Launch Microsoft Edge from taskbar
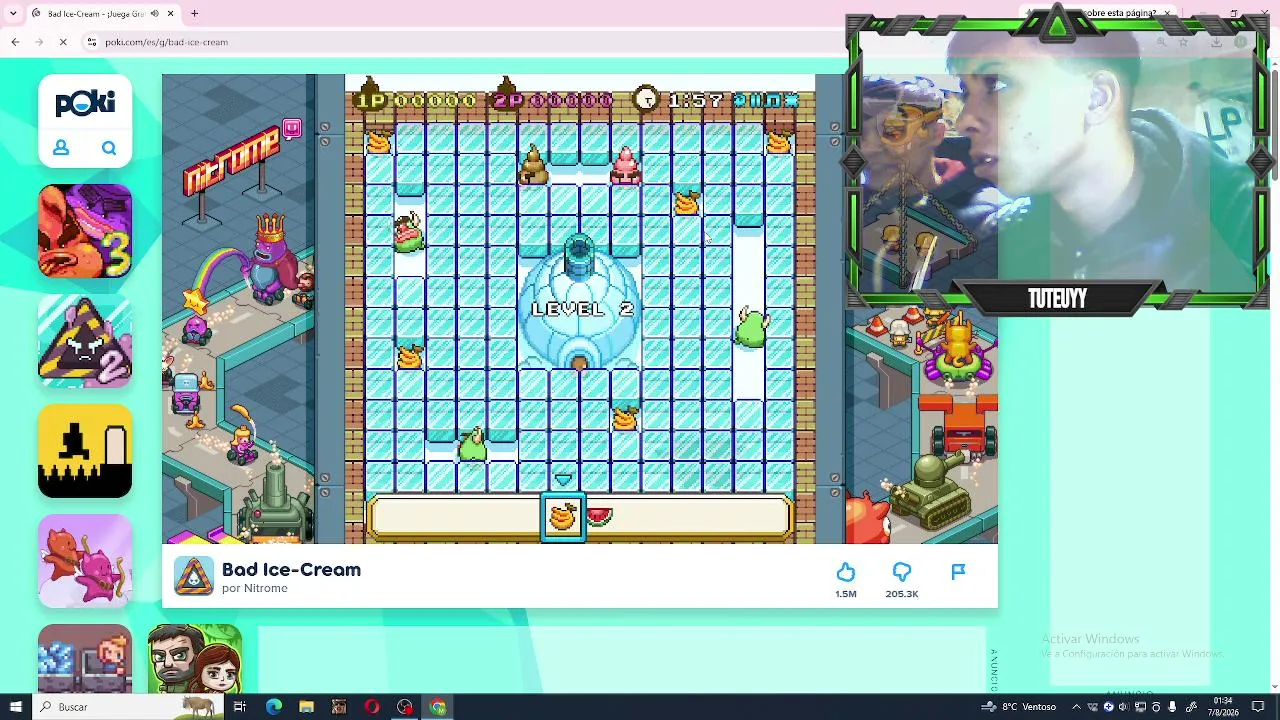This screenshot has height=720, width=1280. pyautogui.click(x=273, y=707)
